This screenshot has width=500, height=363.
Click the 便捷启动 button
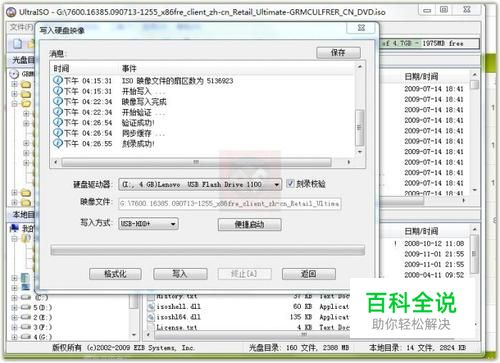tap(249, 224)
